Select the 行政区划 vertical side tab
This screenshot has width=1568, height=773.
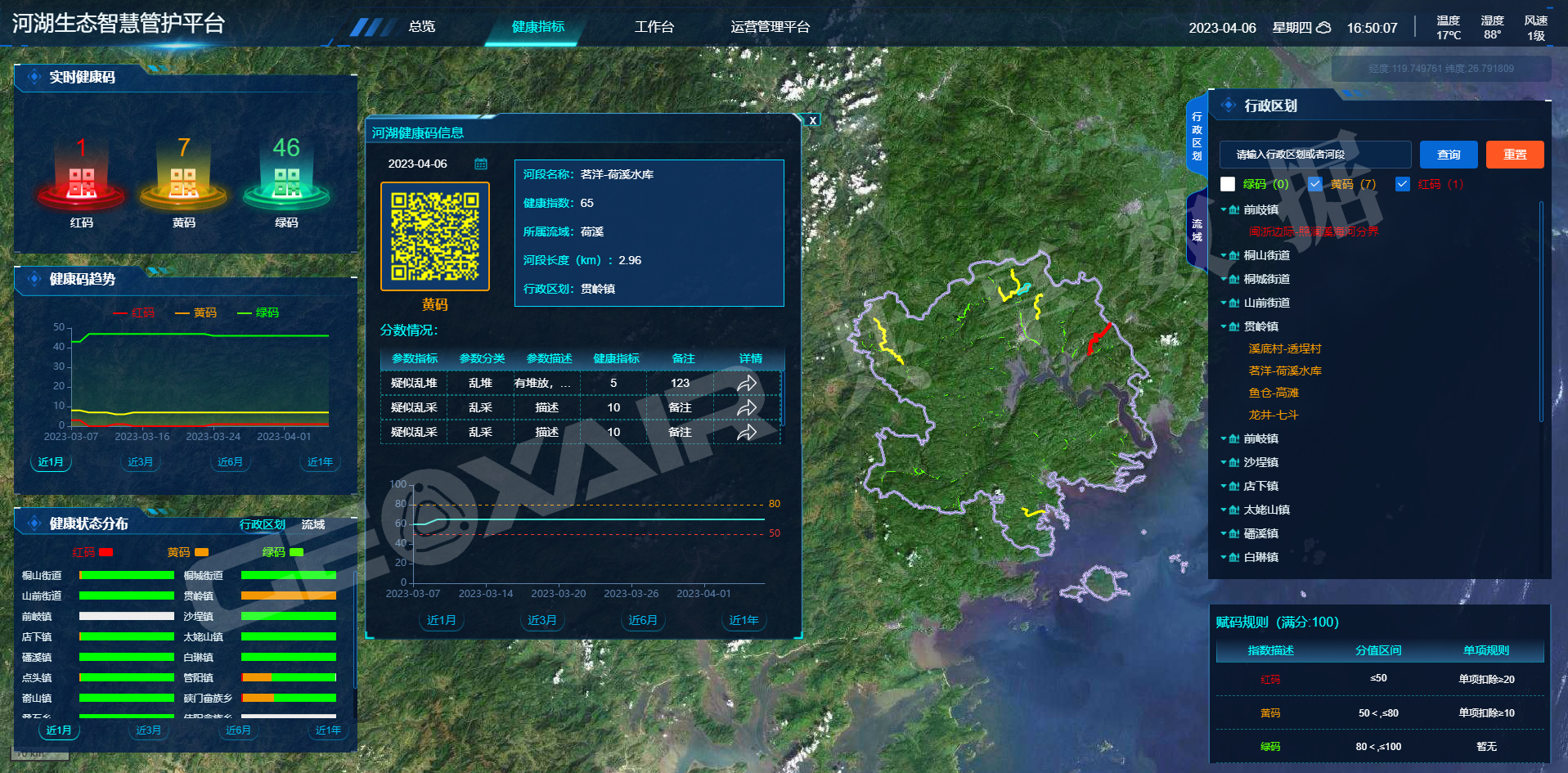1197,137
